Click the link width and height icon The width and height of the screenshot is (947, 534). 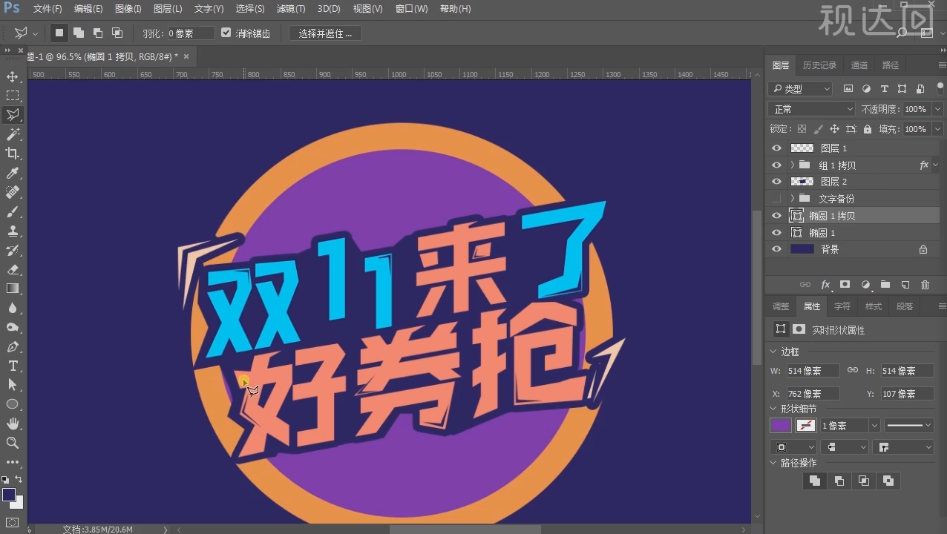tap(852, 370)
